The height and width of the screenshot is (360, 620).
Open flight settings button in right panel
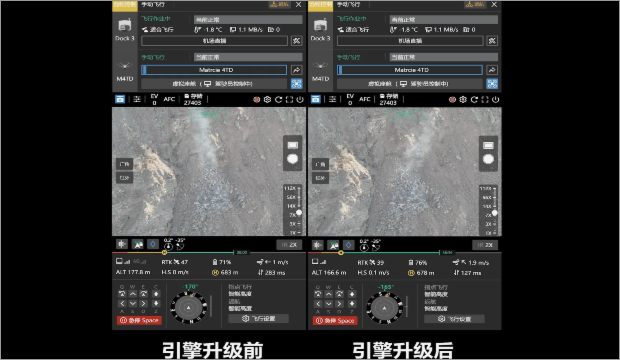click(x=454, y=319)
